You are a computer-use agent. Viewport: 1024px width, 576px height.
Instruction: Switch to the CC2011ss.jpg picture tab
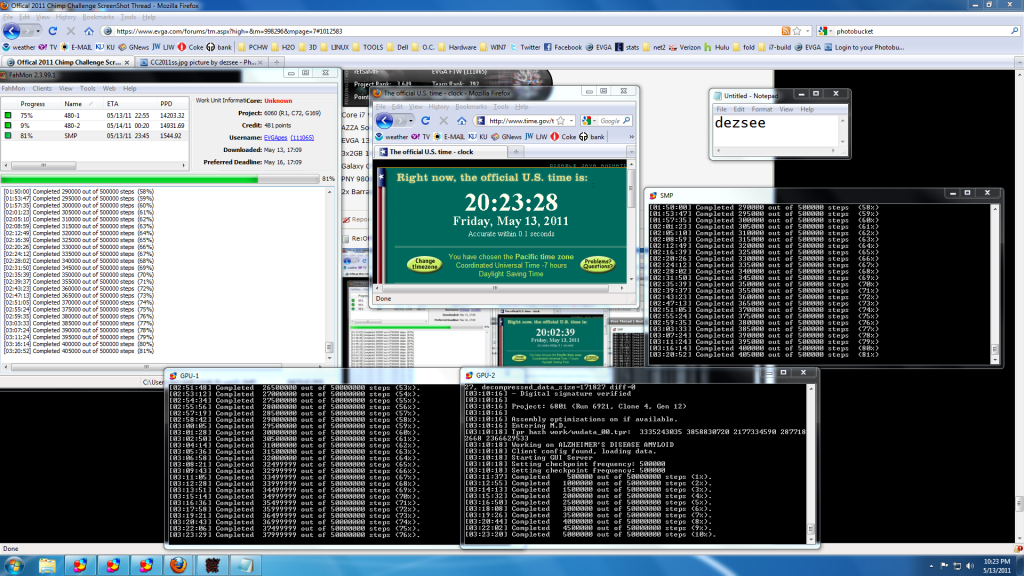(x=200, y=63)
